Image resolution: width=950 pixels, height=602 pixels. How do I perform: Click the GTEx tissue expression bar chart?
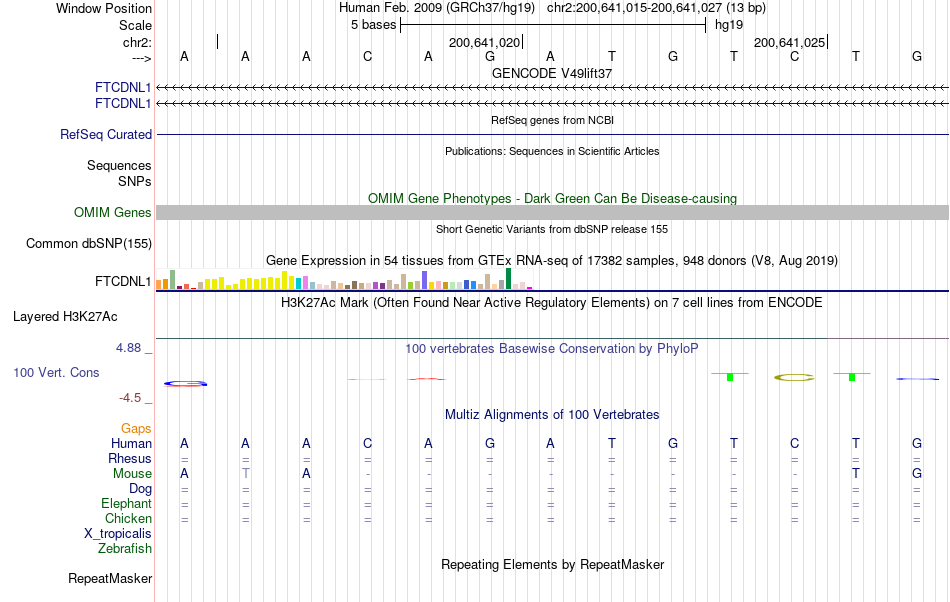[x=344, y=279]
